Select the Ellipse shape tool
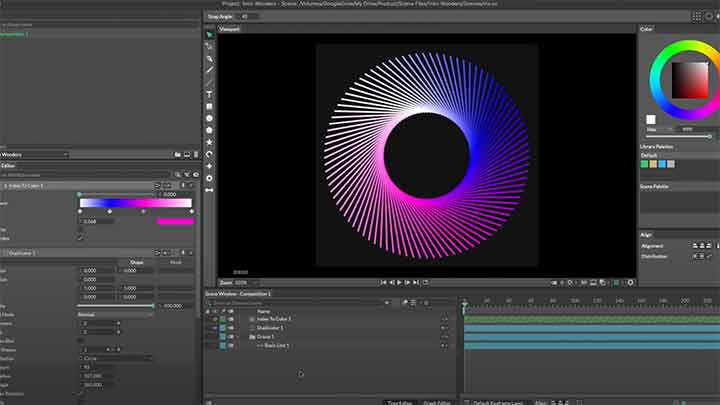This screenshot has width=720, height=405. pyautogui.click(x=209, y=118)
